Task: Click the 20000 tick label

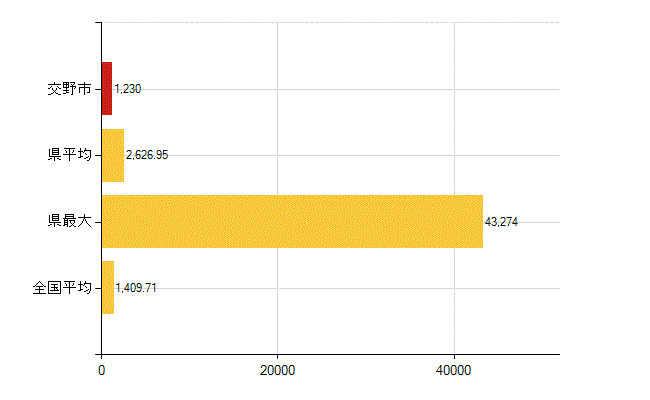Action: [277, 370]
